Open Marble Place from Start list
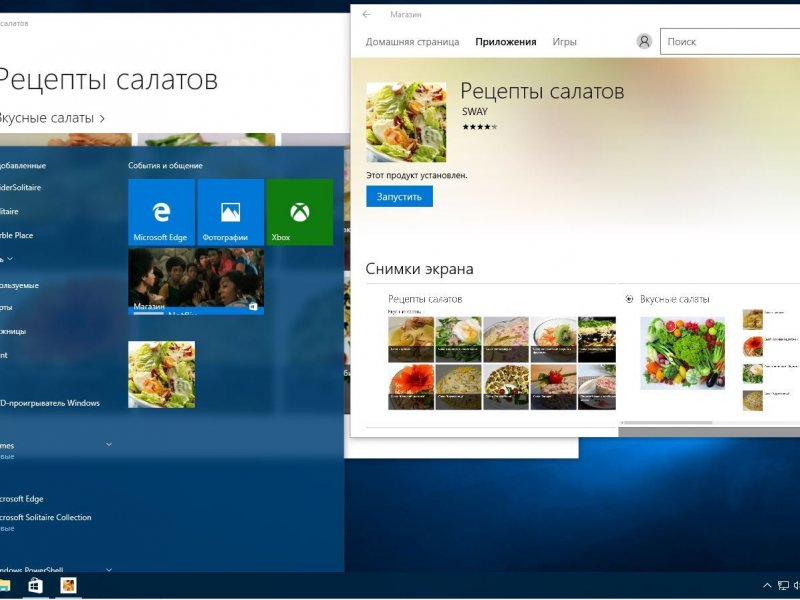This screenshot has height=600, width=800. (16, 235)
